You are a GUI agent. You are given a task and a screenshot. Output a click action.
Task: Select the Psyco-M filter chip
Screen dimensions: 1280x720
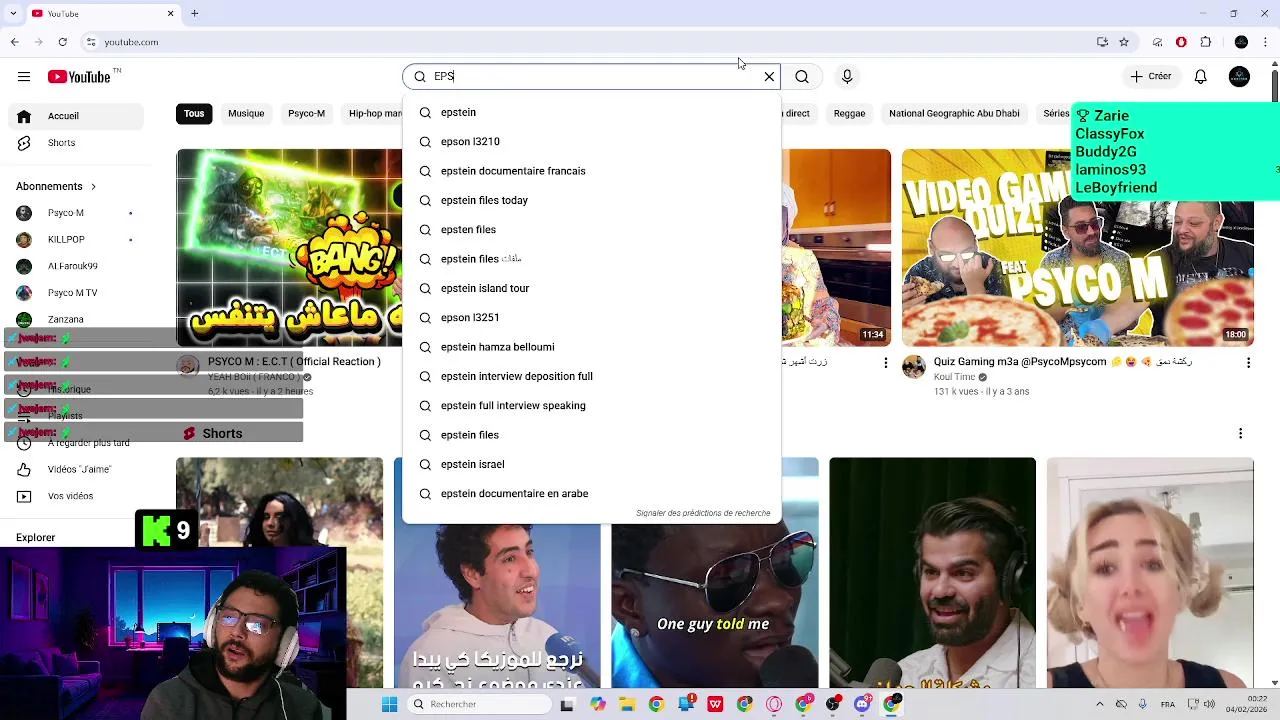[307, 114]
